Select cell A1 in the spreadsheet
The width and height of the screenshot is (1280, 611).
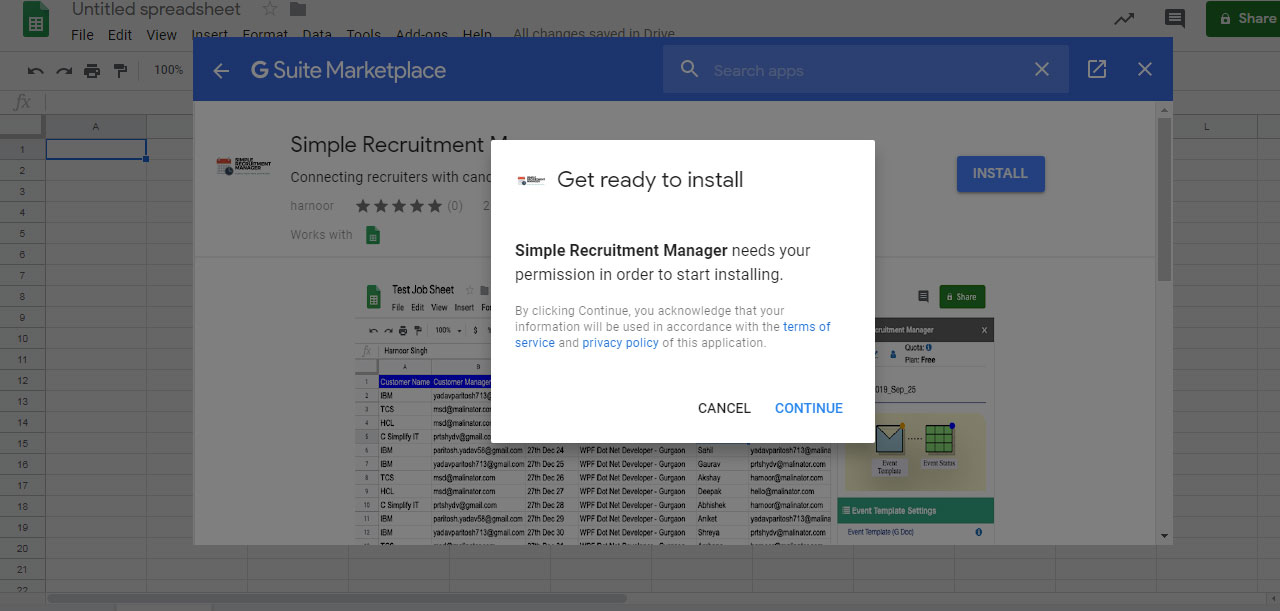(96, 149)
